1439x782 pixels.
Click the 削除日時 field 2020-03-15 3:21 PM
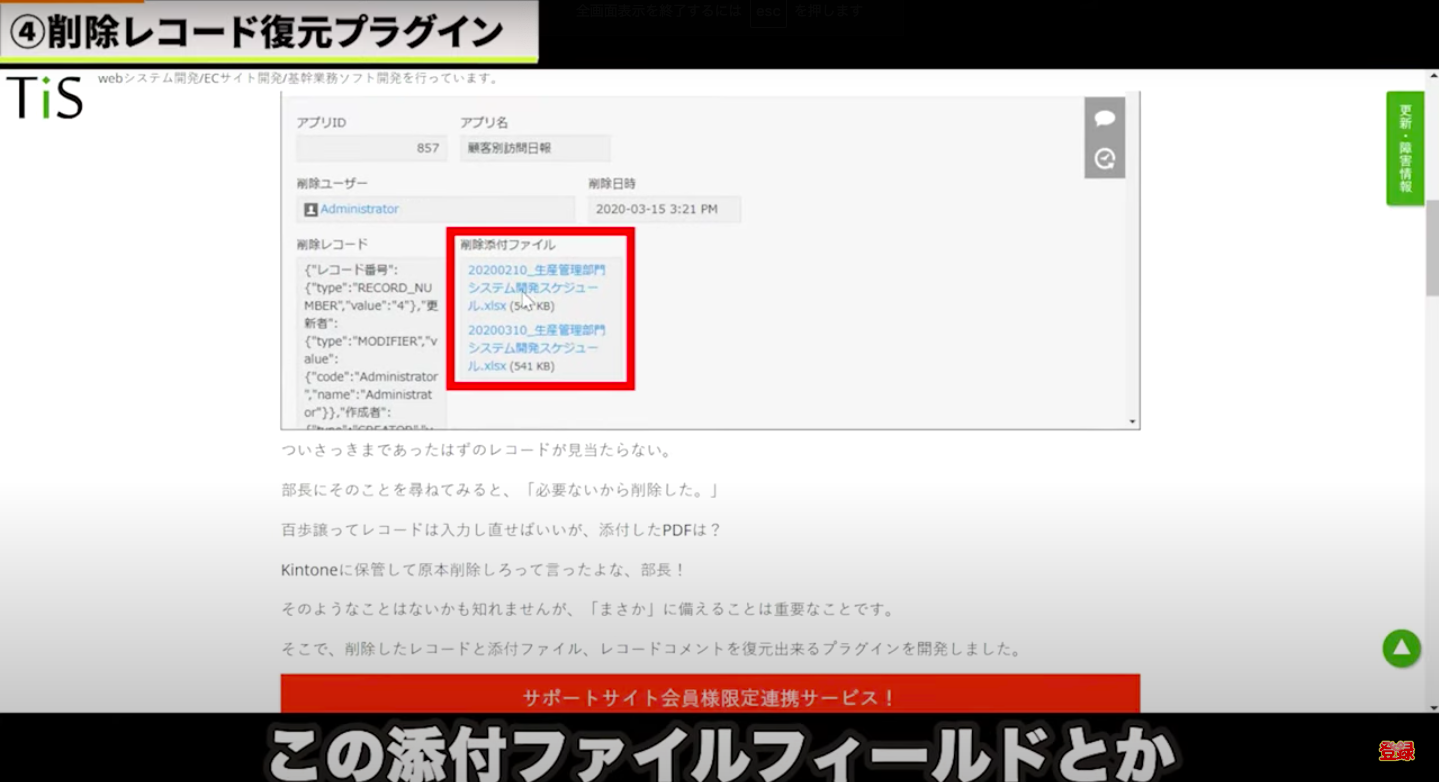663,209
